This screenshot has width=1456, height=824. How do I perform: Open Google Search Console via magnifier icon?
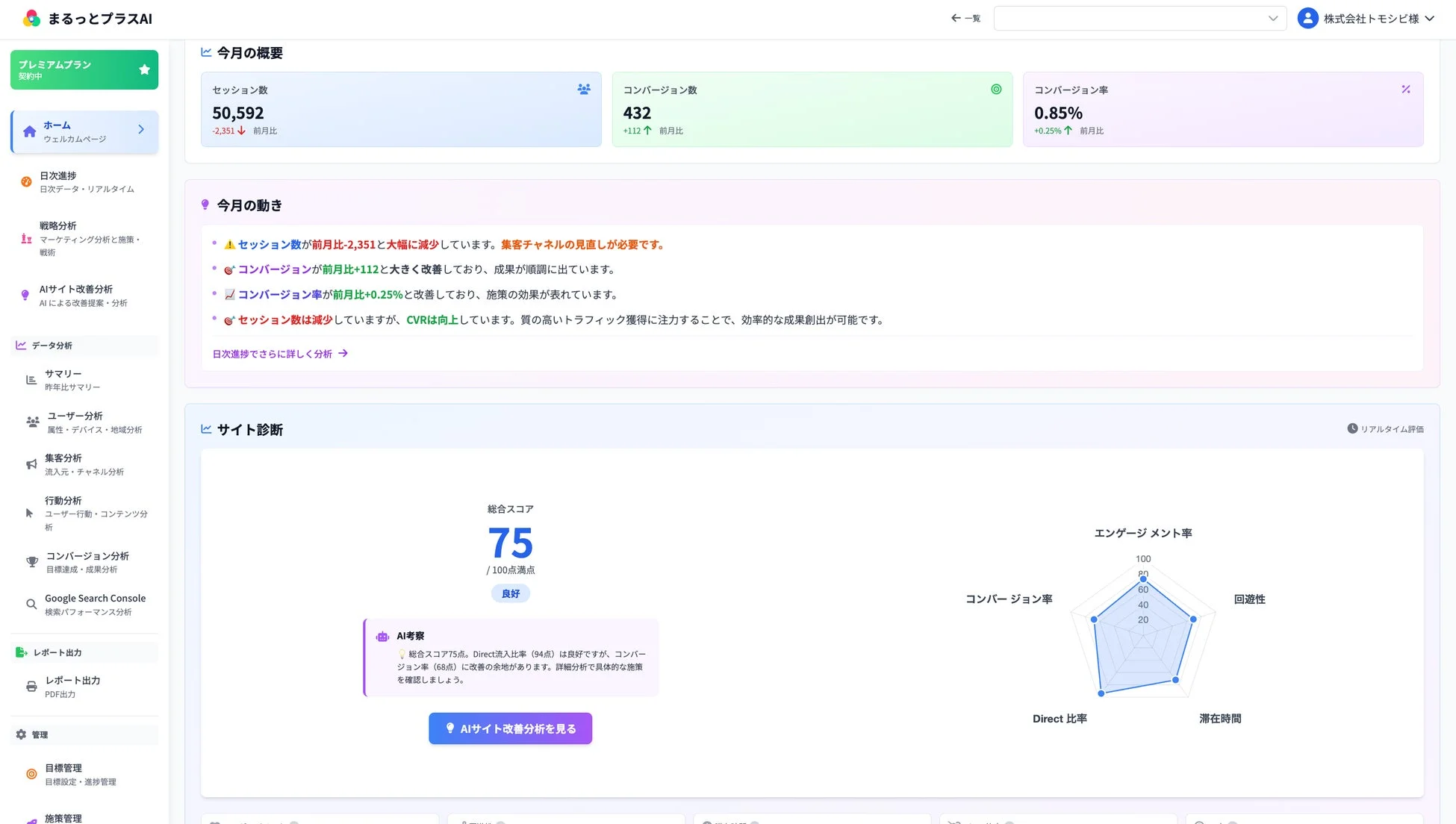[31, 604]
